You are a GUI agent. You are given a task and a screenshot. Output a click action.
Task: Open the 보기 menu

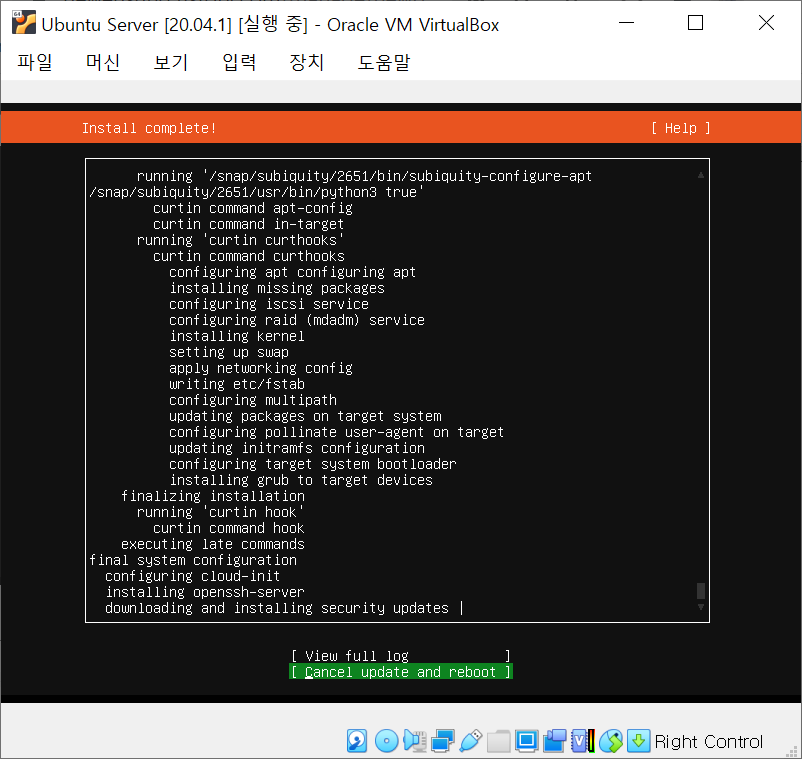(171, 62)
